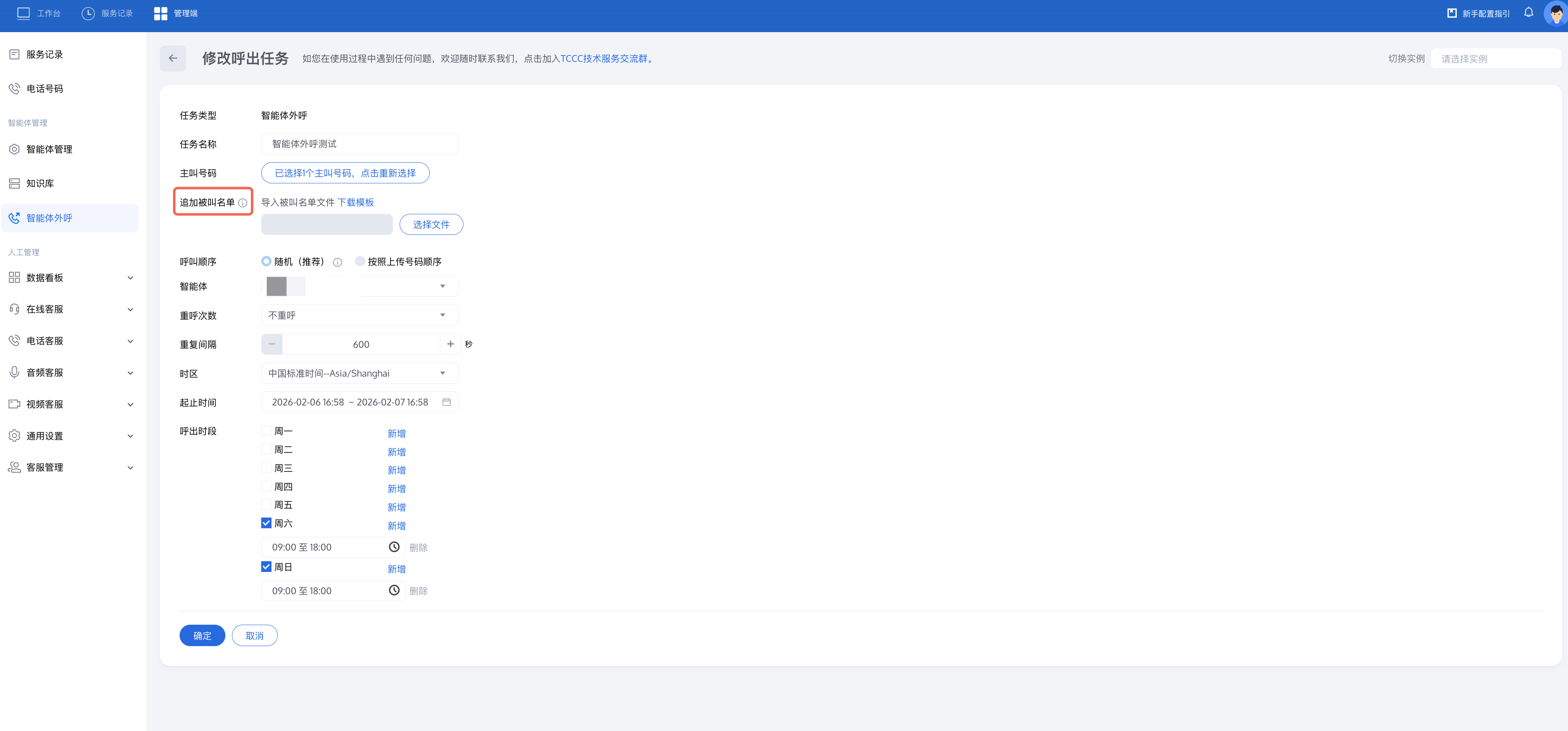Uncheck the 周日 checkbox
Viewport: 1568px width, 731px height.
click(266, 567)
